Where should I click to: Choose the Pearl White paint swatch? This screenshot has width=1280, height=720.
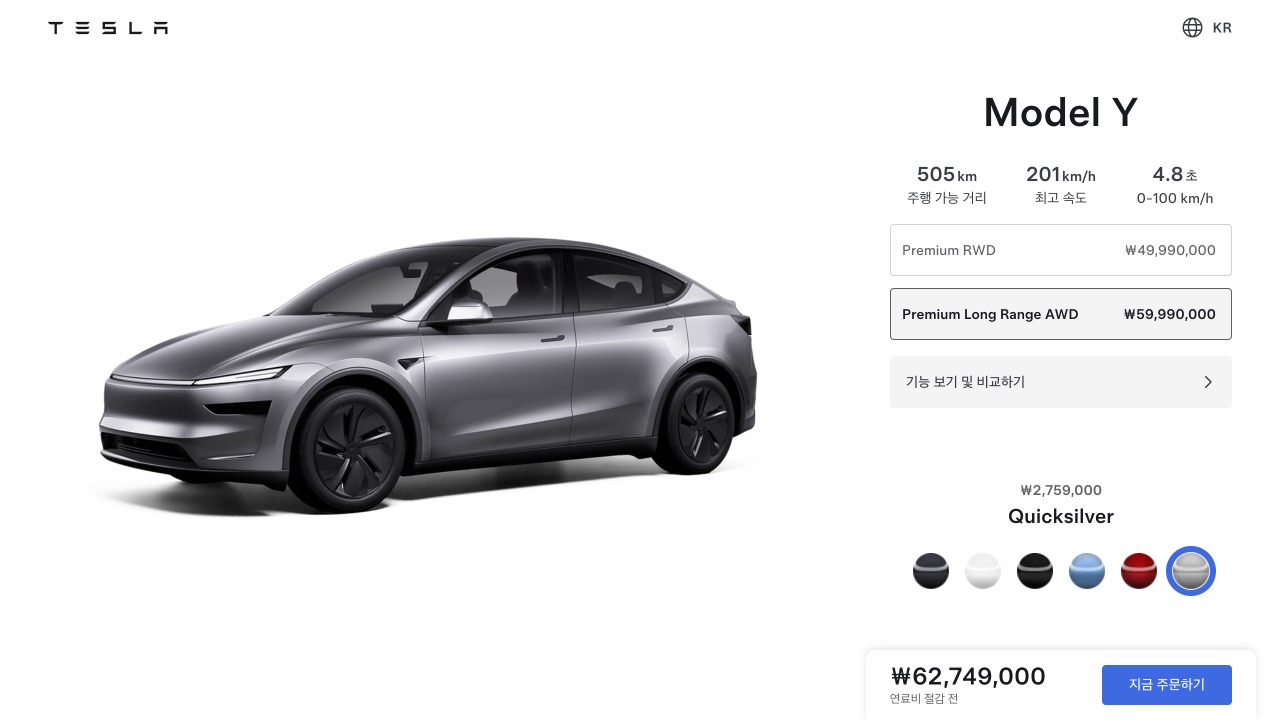(983, 571)
